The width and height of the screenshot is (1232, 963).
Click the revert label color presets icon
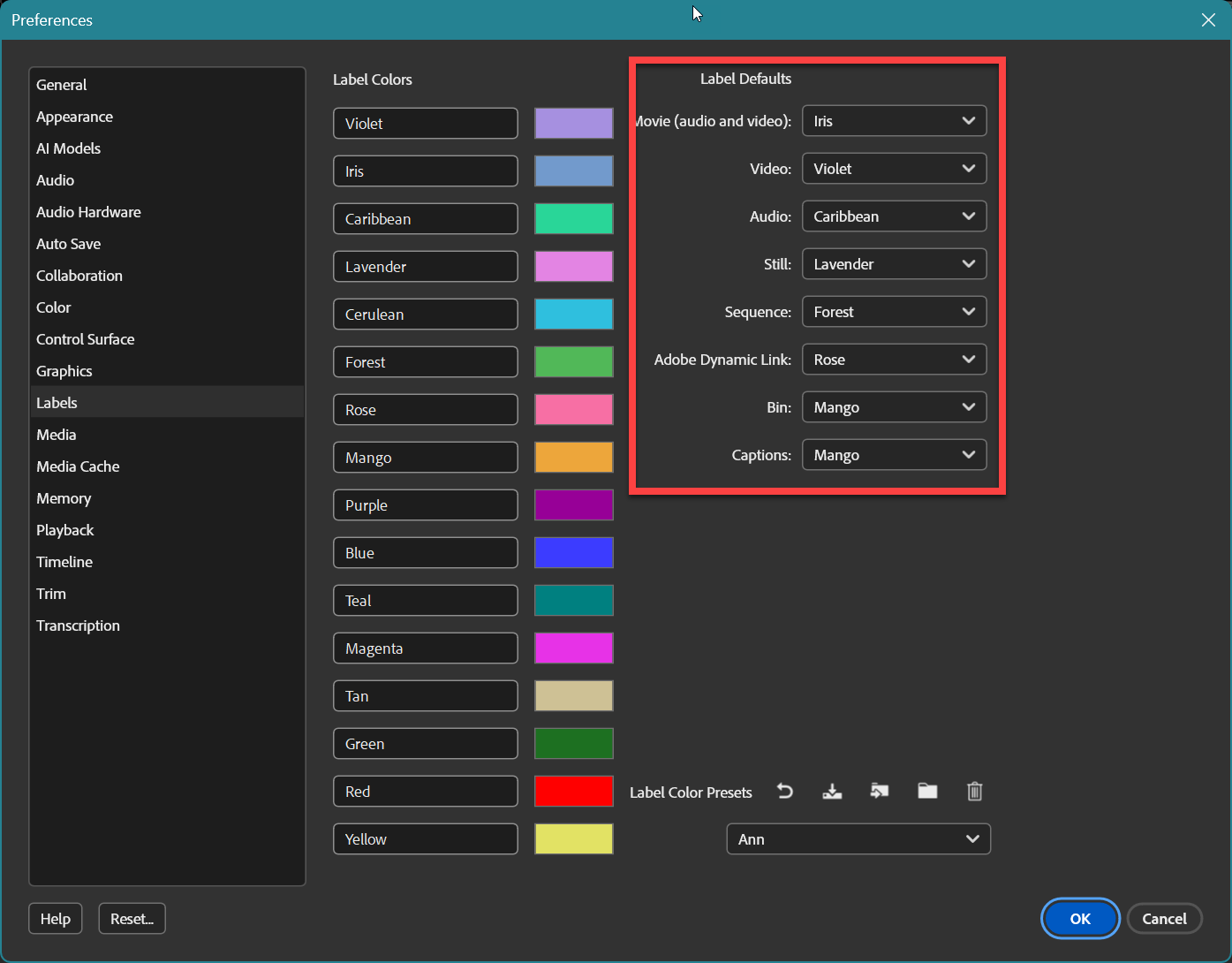785,792
